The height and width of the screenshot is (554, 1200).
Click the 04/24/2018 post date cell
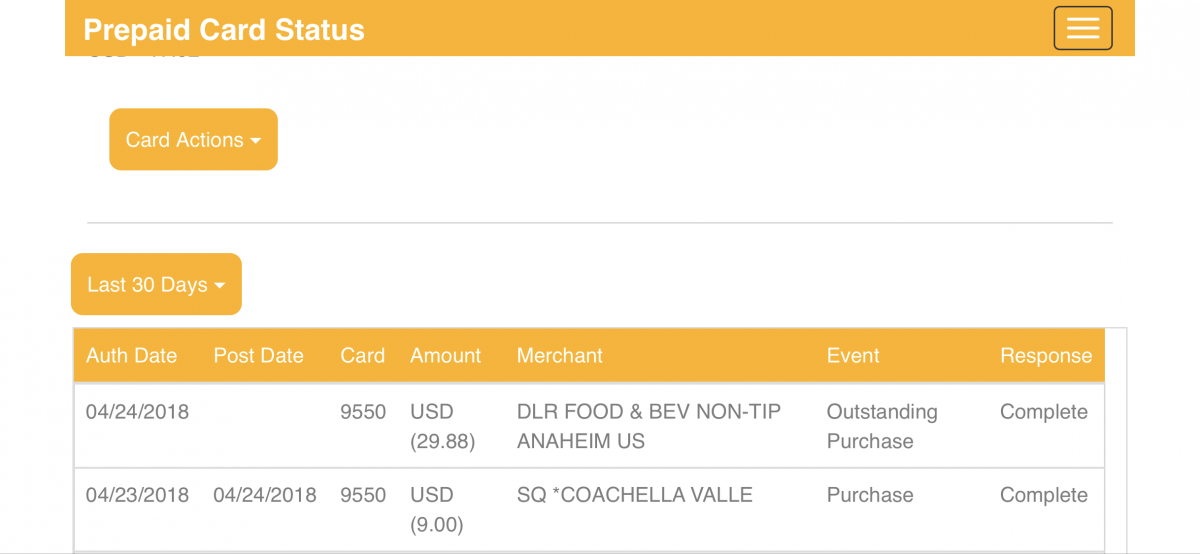tap(264, 495)
